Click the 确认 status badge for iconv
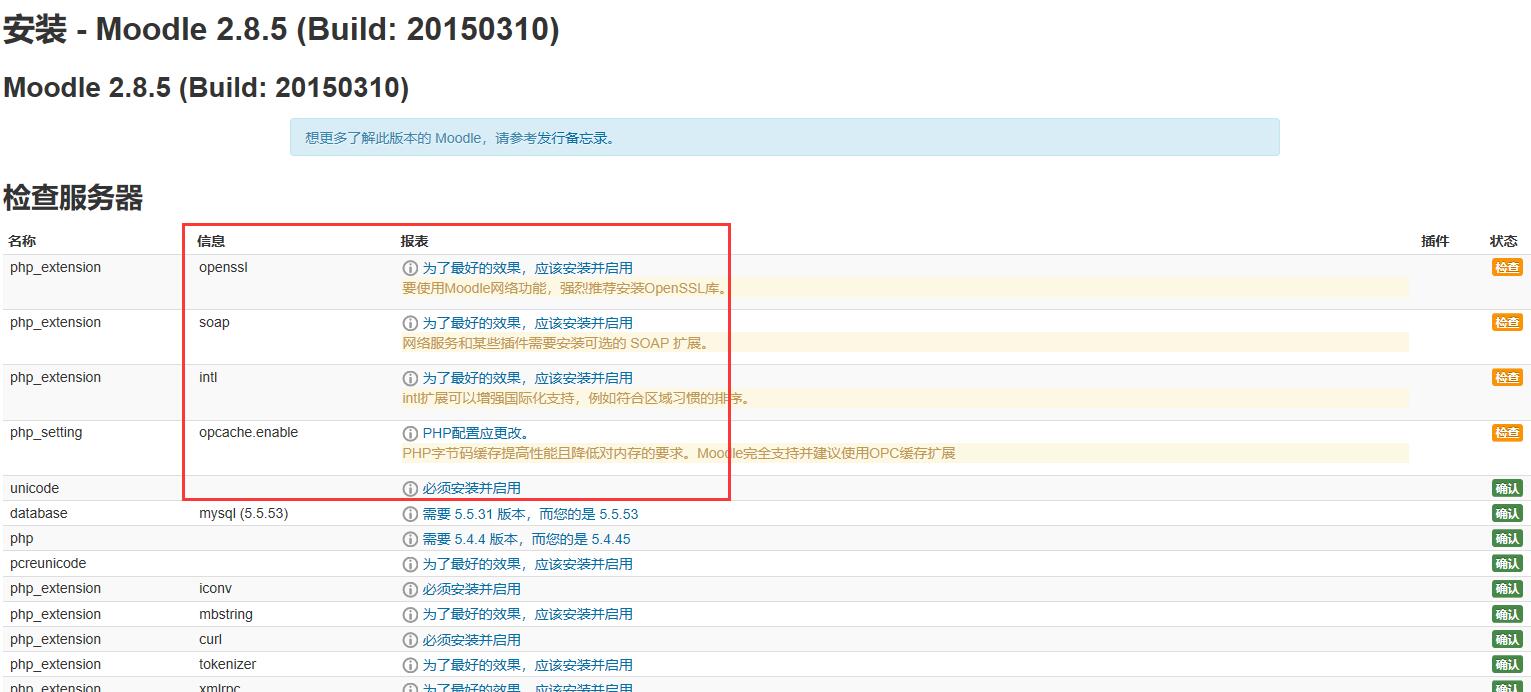Image resolution: width=1531 pixels, height=692 pixels. click(1507, 588)
